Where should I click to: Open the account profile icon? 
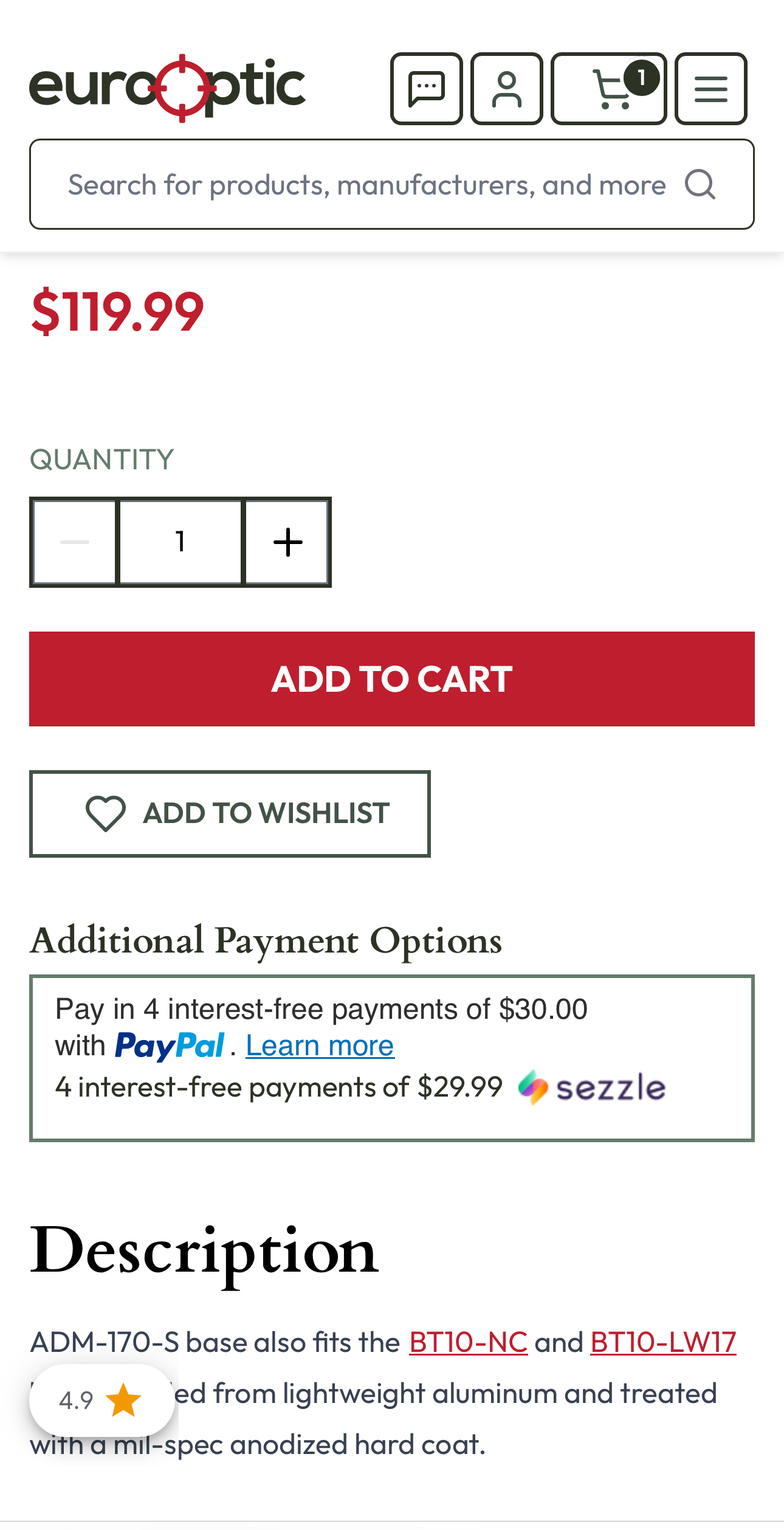click(x=506, y=89)
